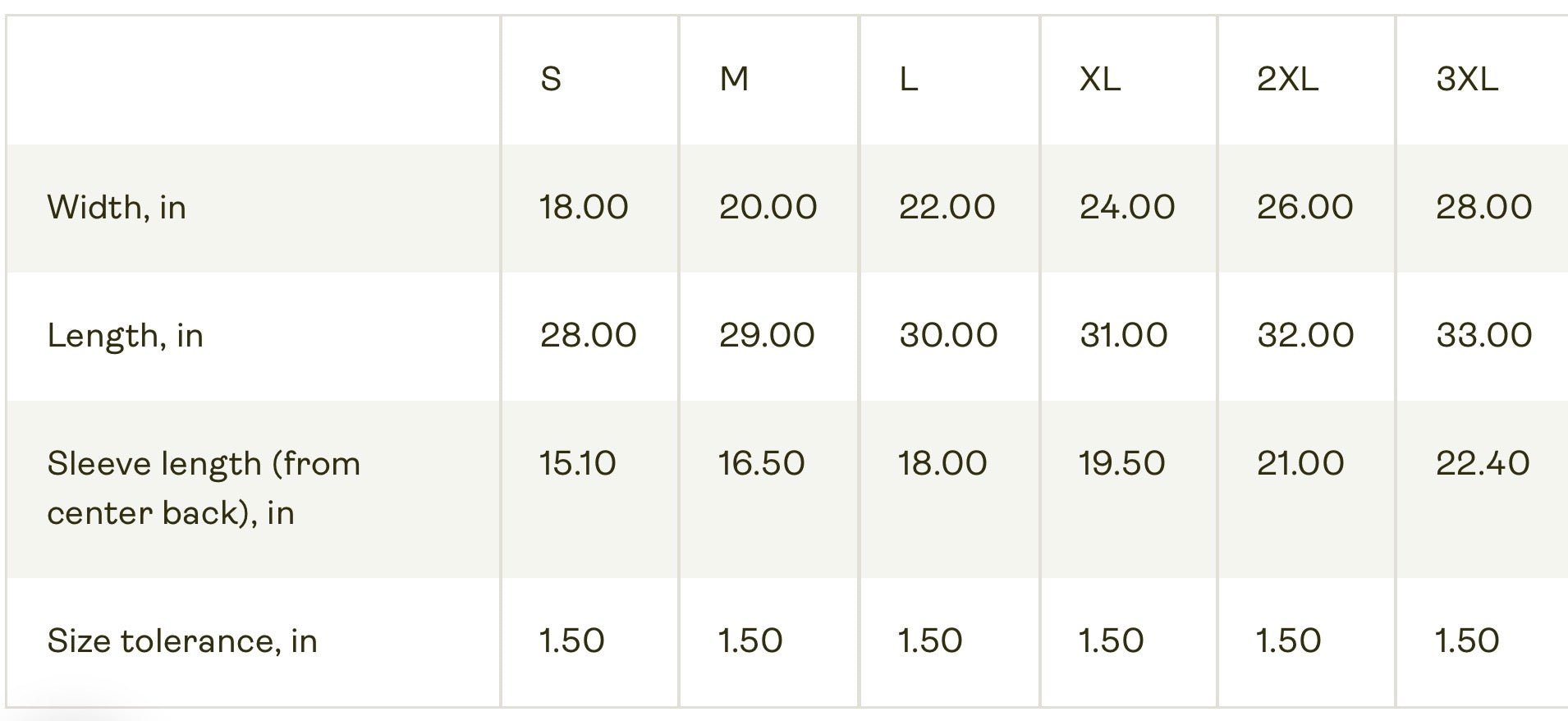Click the 'Size tolerance, in' row label

182,641
